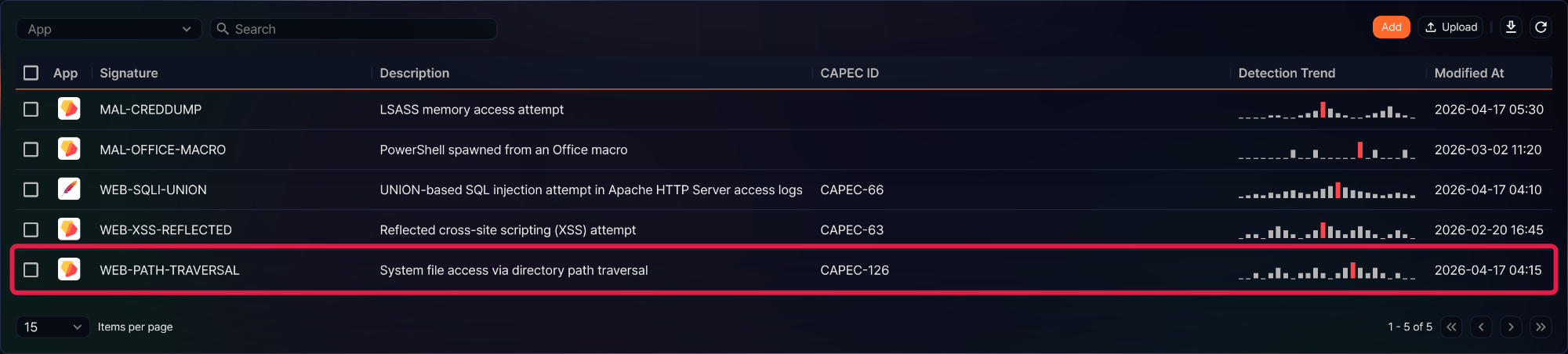The height and width of the screenshot is (354, 1568).
Task: Go to the next page arrow
Action: [1511, 327]
